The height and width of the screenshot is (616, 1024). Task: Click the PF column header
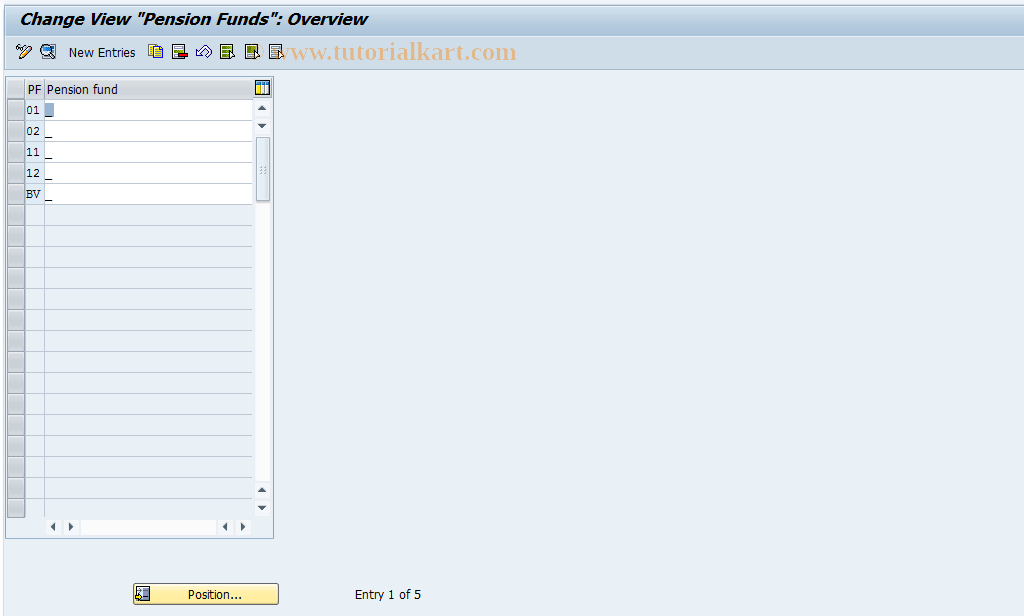[35, 89]
